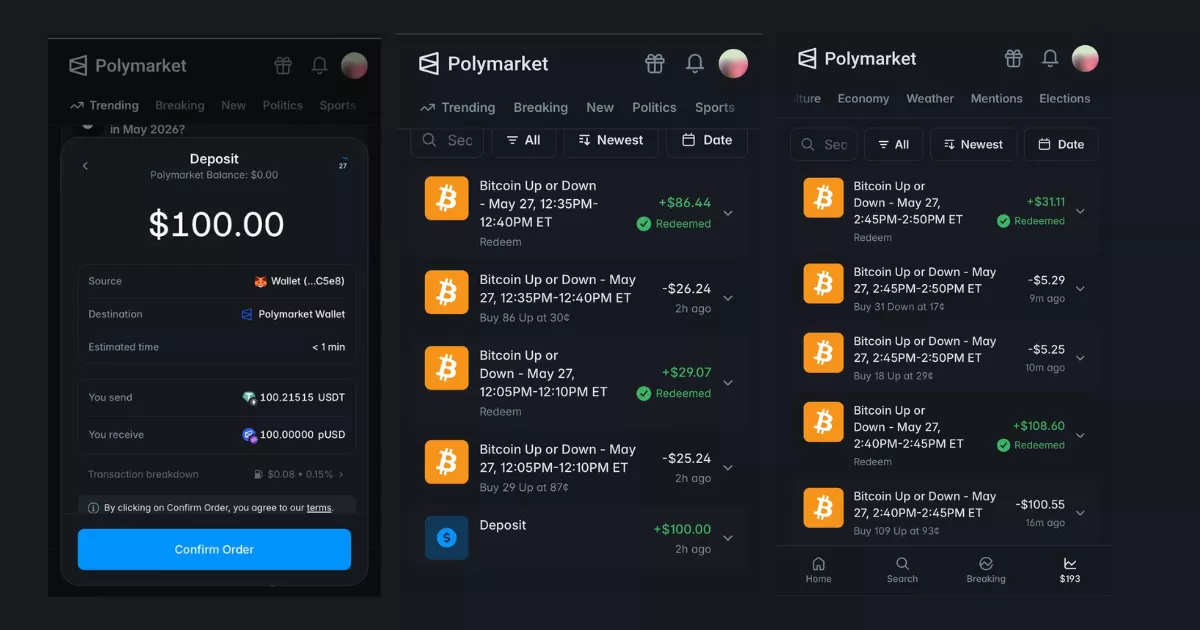Click the profile avatar in the left Deposit screen
The height and width of the screenshot is (630, 1200).
(354, 66)
